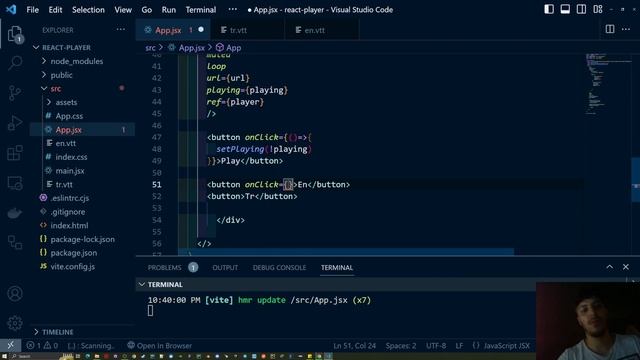The width and height of the screenshot is (640, 360).
Task: Click Open In Browser status bar button
Action: coord(159,345)
